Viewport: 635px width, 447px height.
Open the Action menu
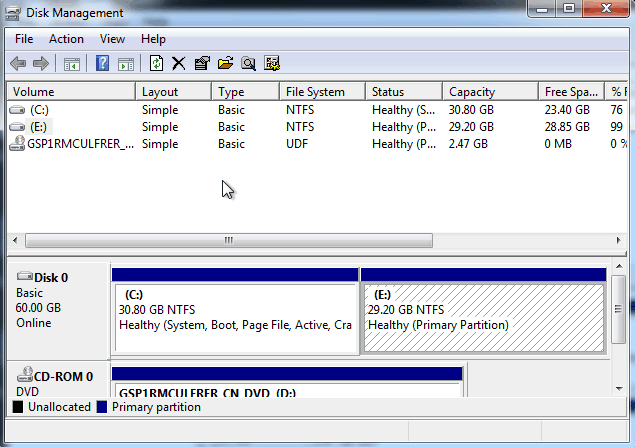point(66,39)
